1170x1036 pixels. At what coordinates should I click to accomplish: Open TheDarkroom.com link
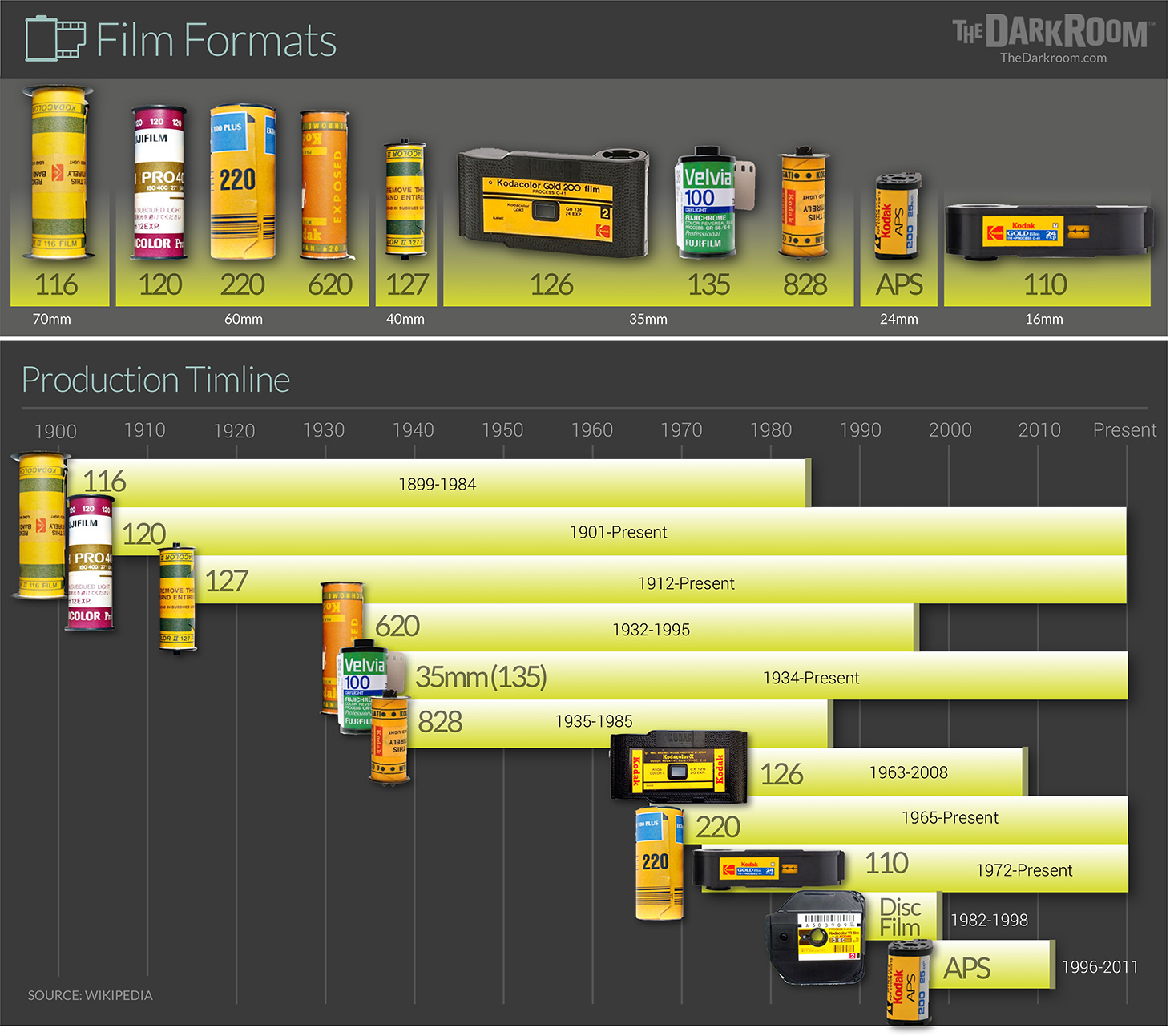click(1053, 58)
